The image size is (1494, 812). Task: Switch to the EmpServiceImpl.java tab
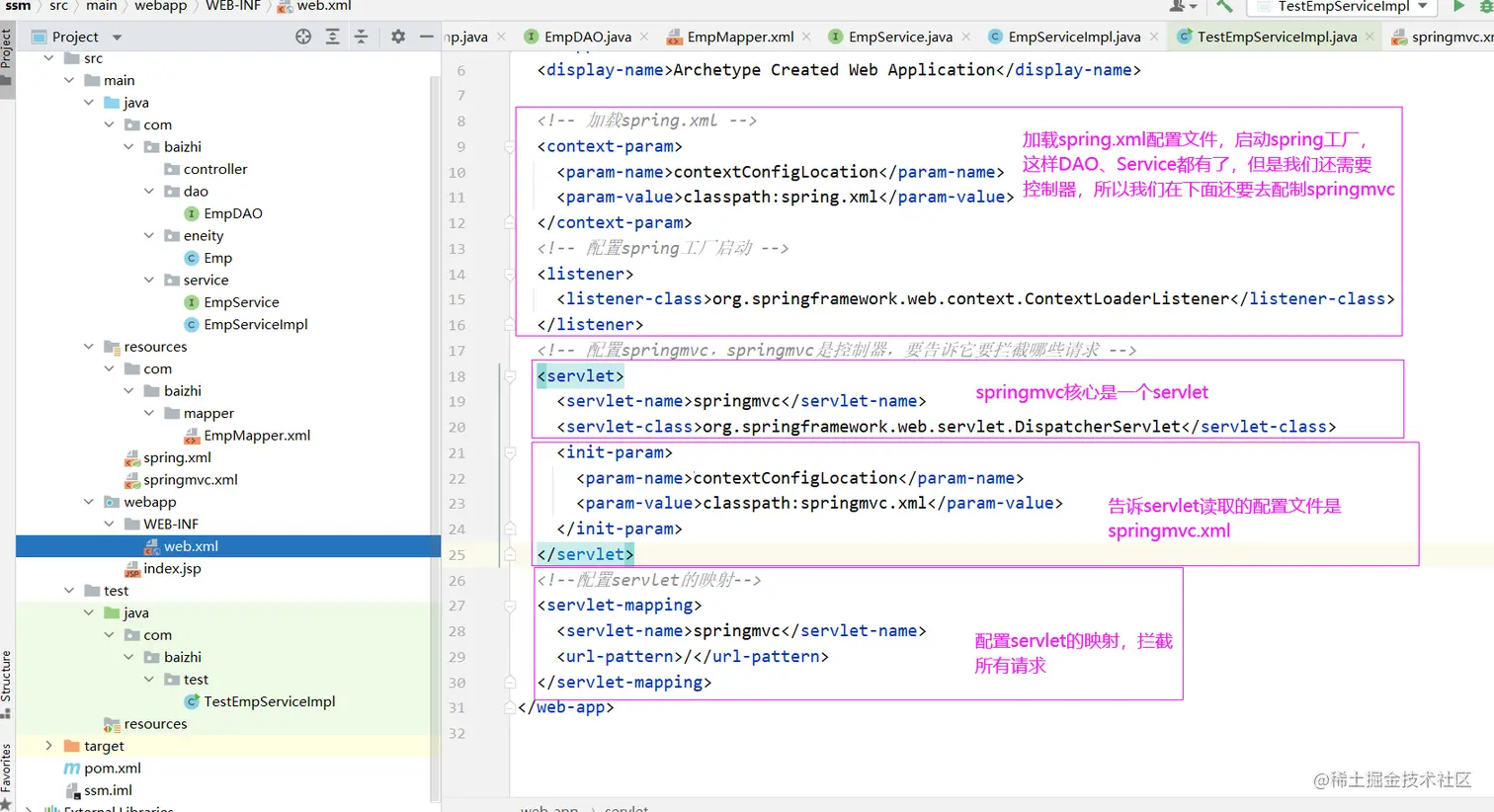coord(1074,37)
